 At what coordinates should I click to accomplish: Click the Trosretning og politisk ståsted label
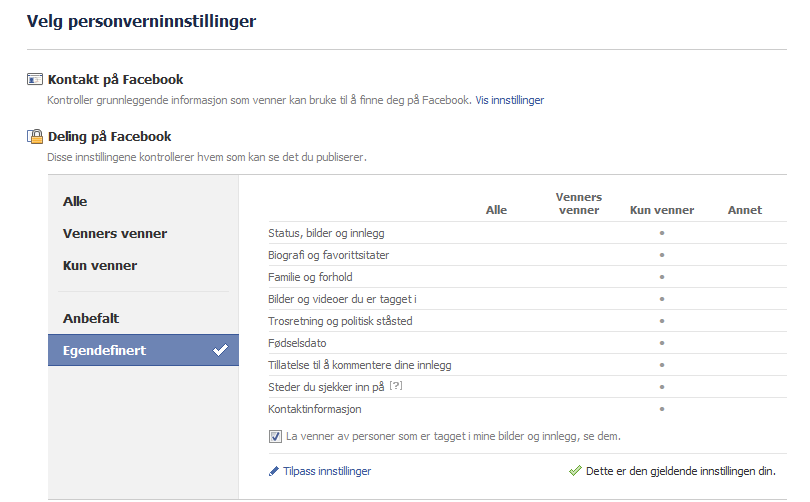click(340, 321)
